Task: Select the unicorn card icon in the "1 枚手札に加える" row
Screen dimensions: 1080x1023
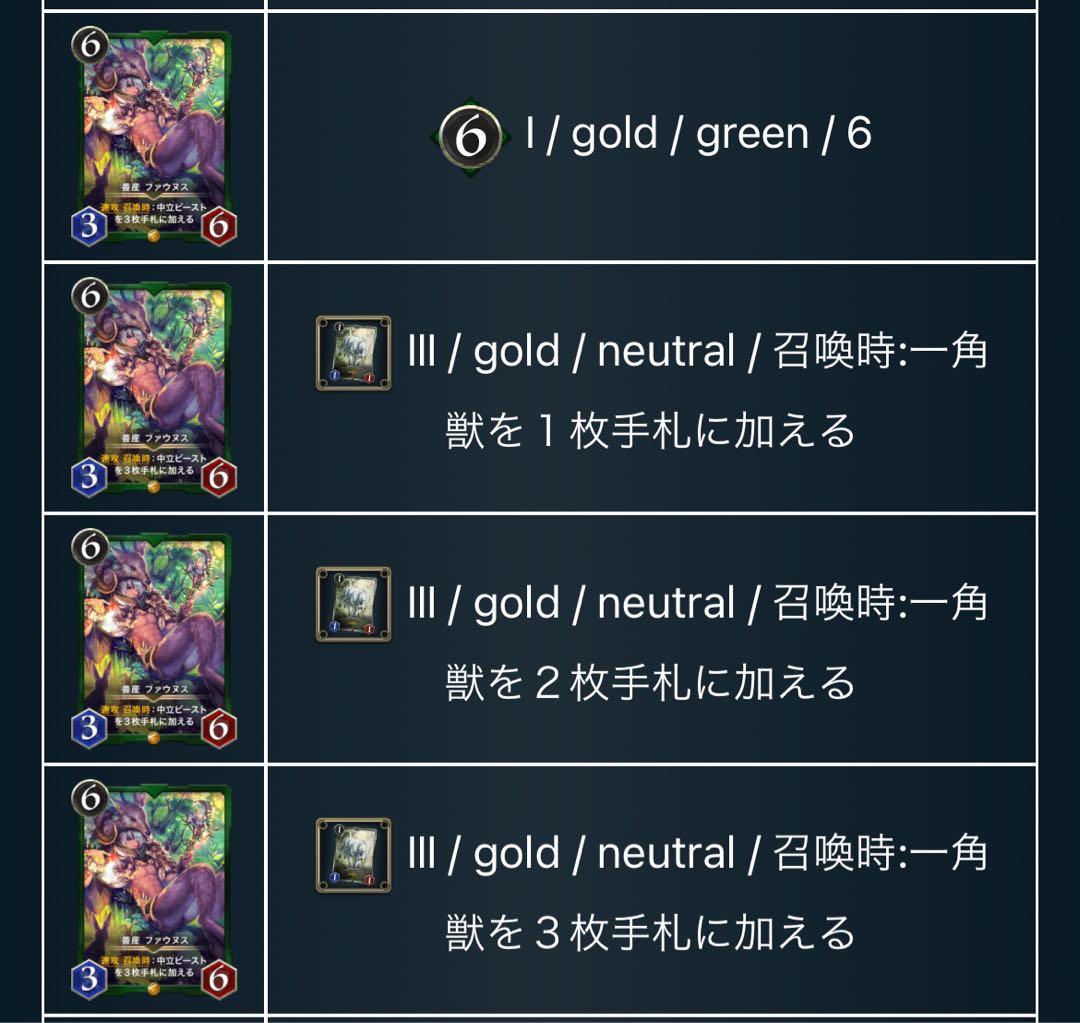Action: [353, 353]
